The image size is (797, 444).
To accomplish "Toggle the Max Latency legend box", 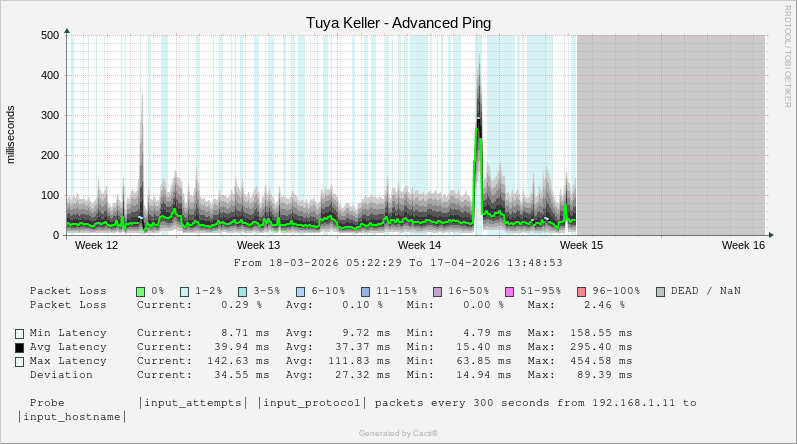I will click(20, 361).
